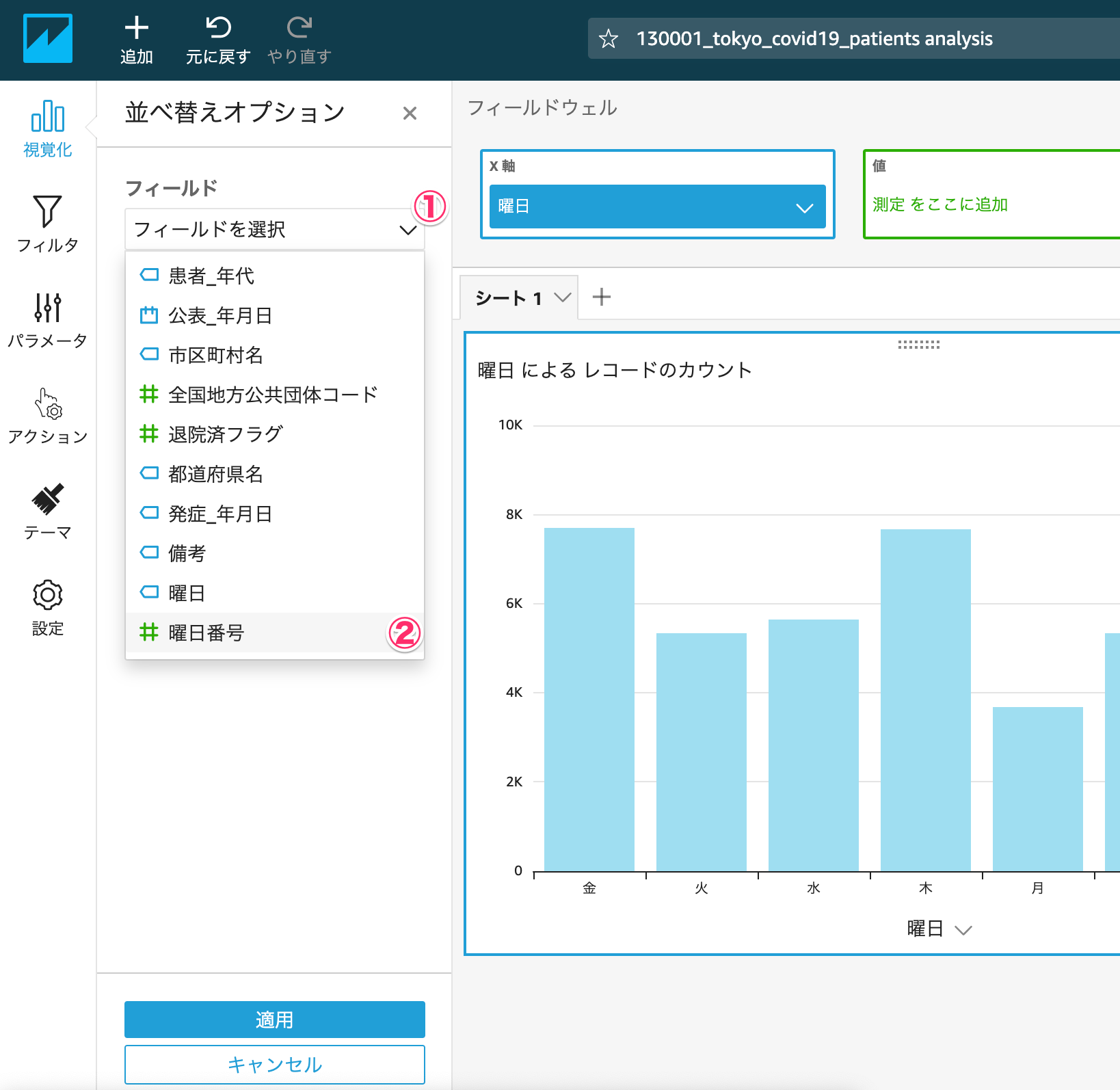1120x1090 pixels.
Task: Add a new sheet with plus button
Action: (x=601, y=297)
